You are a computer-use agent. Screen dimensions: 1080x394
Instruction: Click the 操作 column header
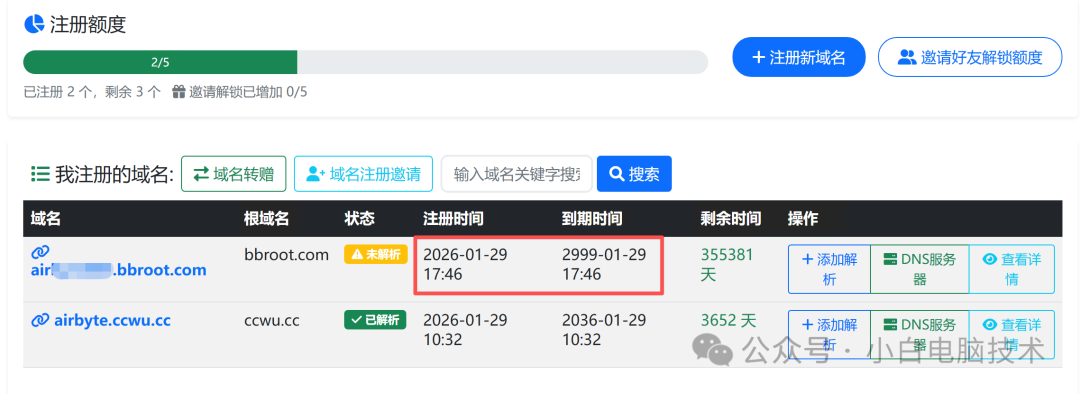click(803, 219)
